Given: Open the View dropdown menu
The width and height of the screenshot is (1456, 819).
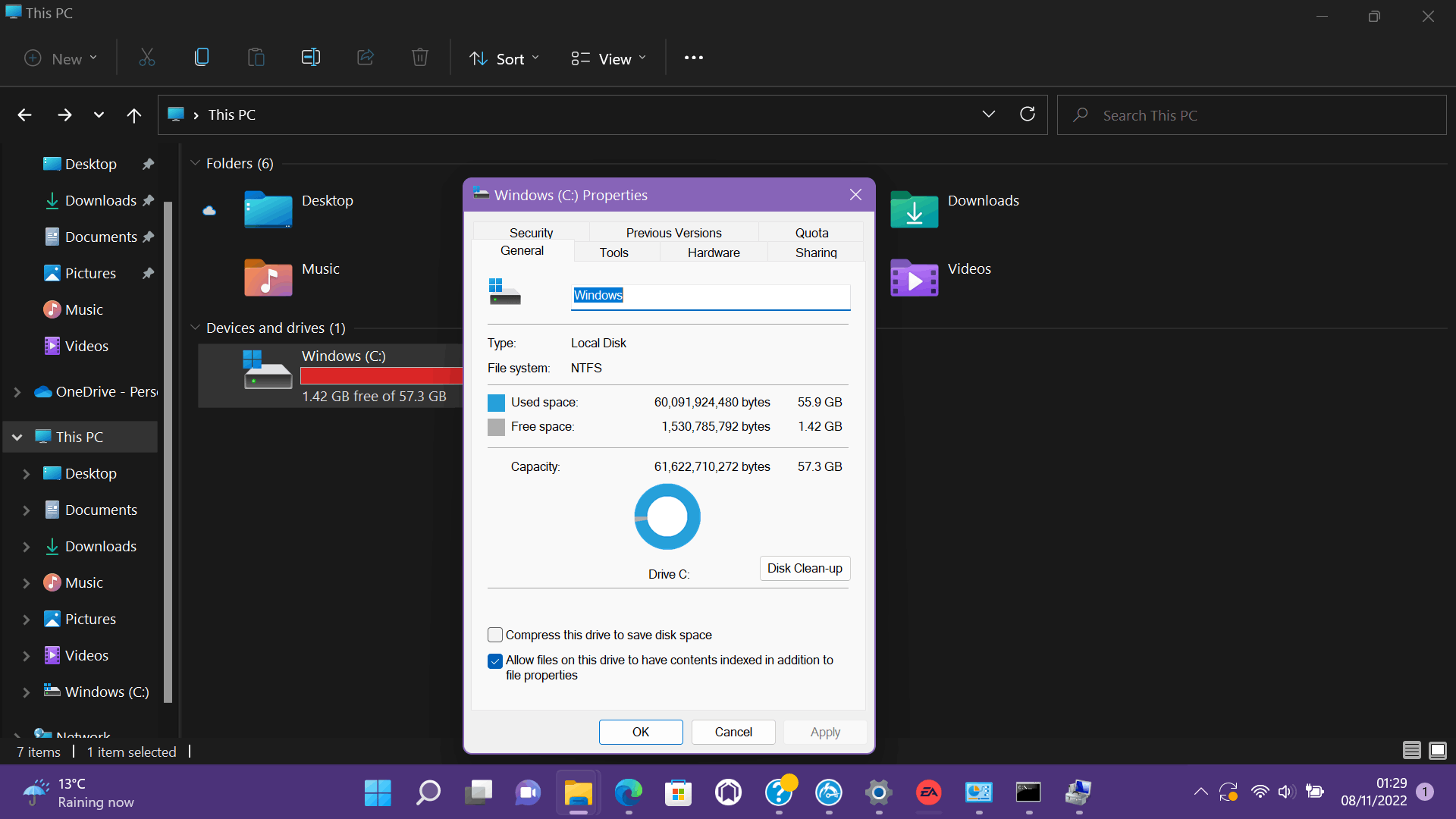Looking at the screenshot, I should 608,58.
